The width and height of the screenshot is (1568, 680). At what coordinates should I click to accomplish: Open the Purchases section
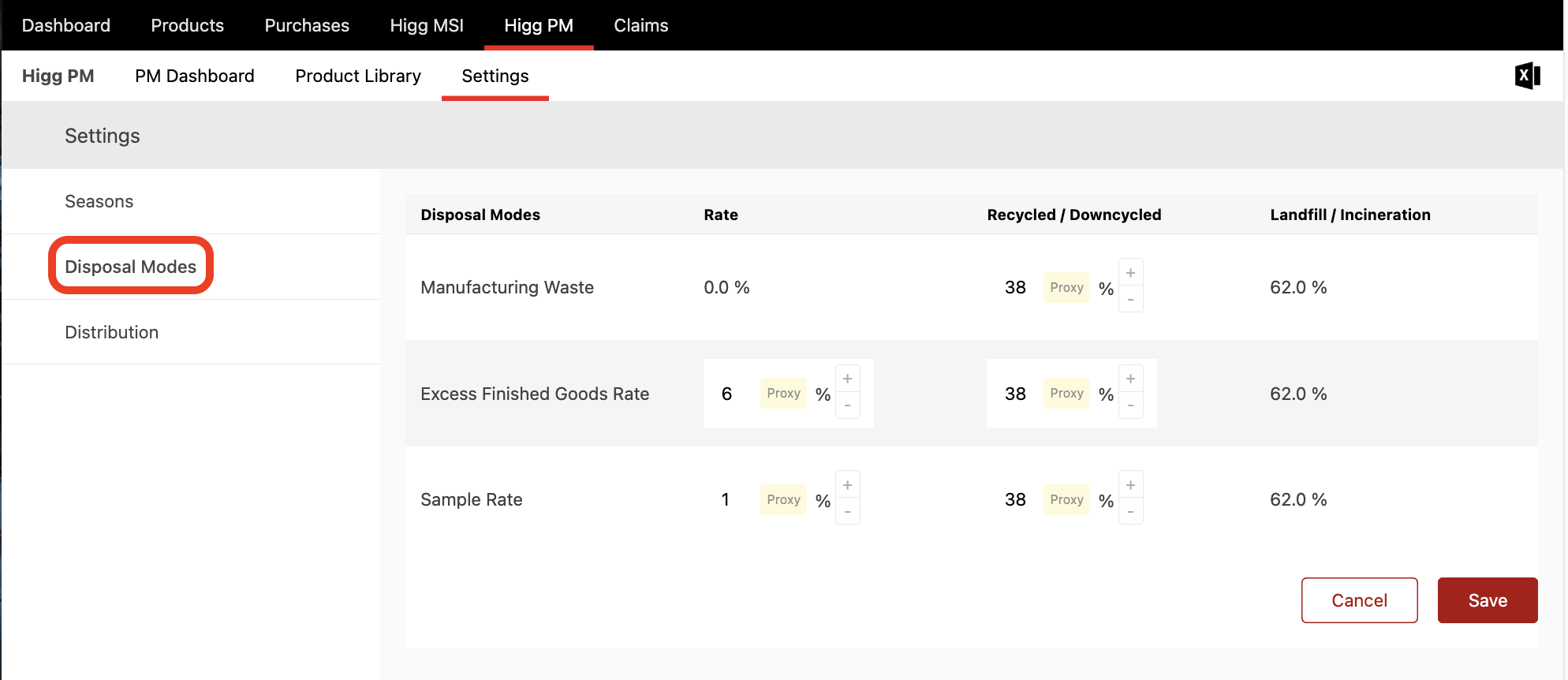307,25
